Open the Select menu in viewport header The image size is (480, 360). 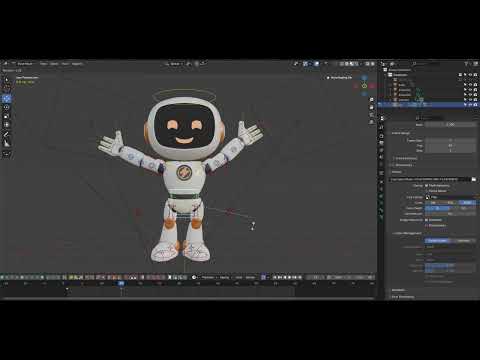54,63
